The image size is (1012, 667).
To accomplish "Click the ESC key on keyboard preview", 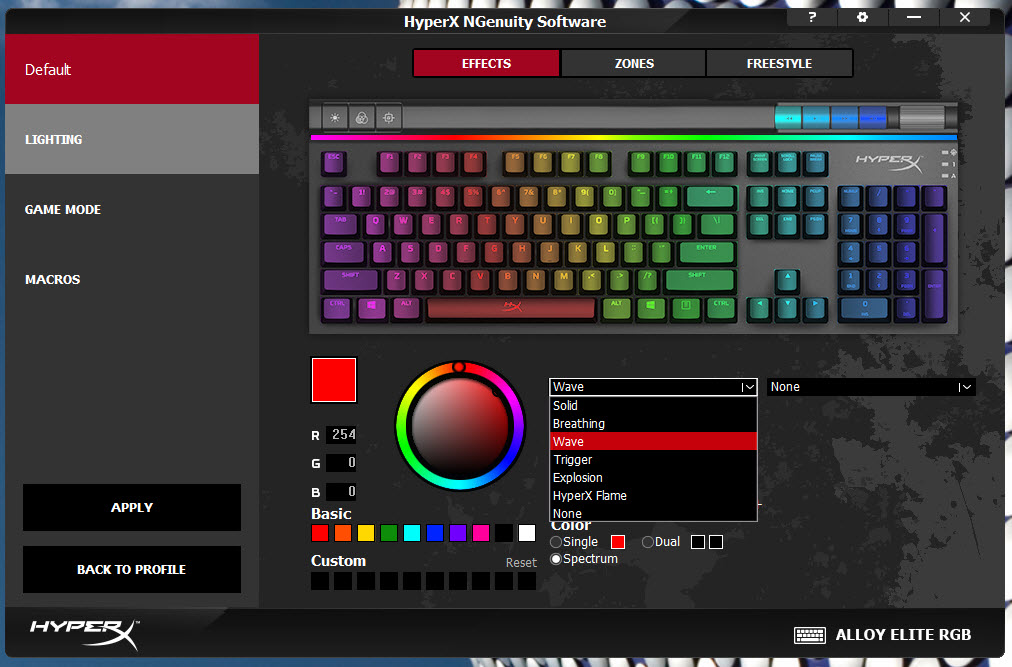I will coord(334,163).
